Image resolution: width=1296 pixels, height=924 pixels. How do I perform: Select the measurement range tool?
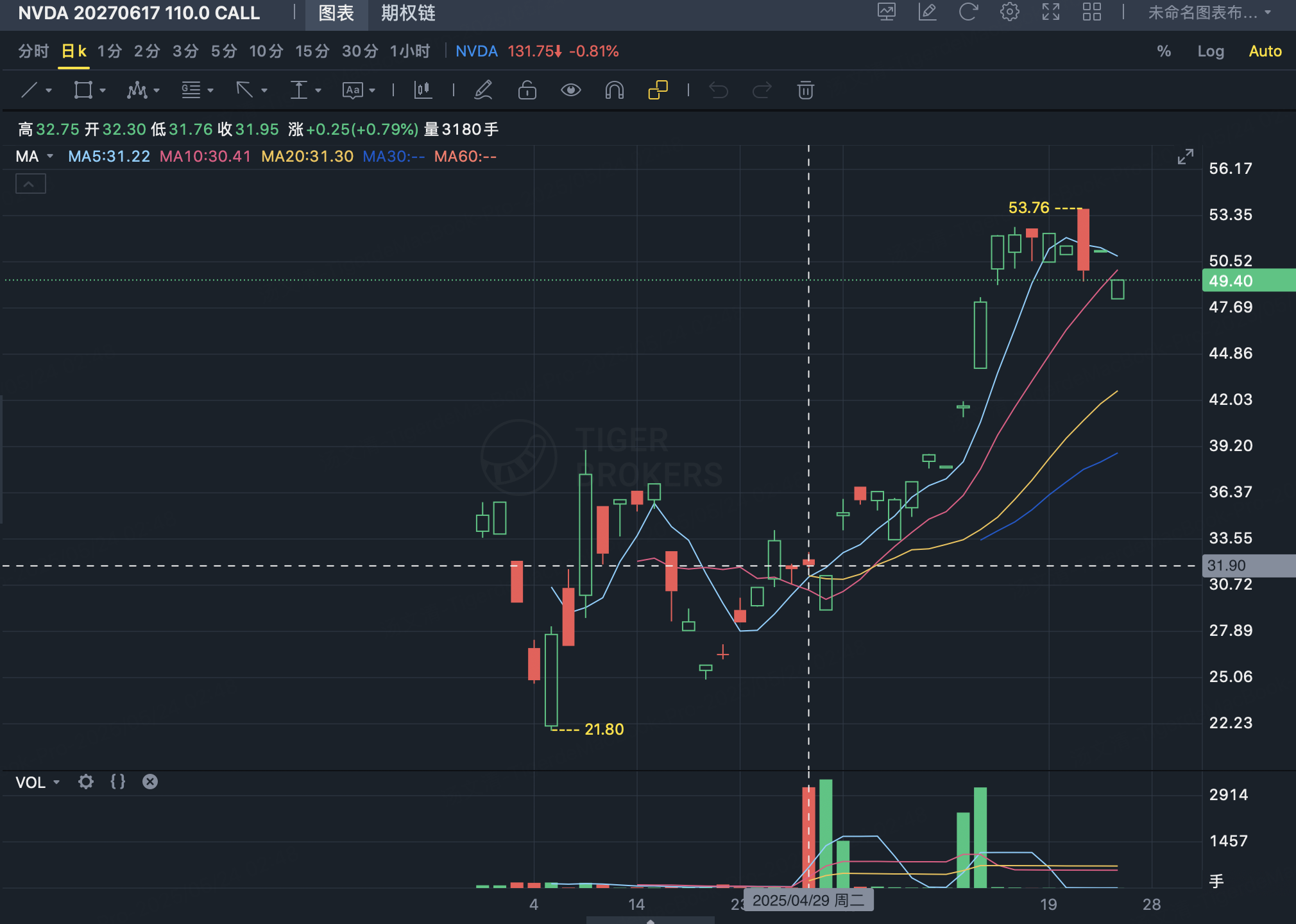click(x=298, y=90)
